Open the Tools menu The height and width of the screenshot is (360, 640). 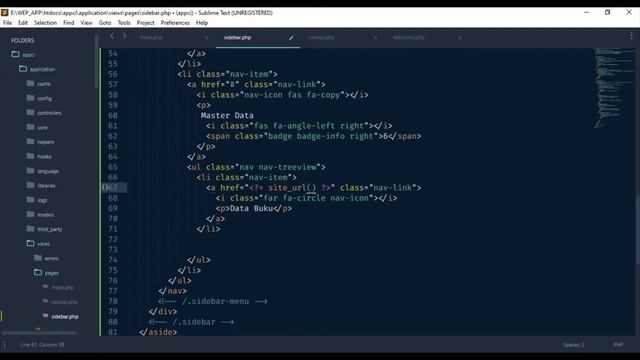tap(124, 23)
